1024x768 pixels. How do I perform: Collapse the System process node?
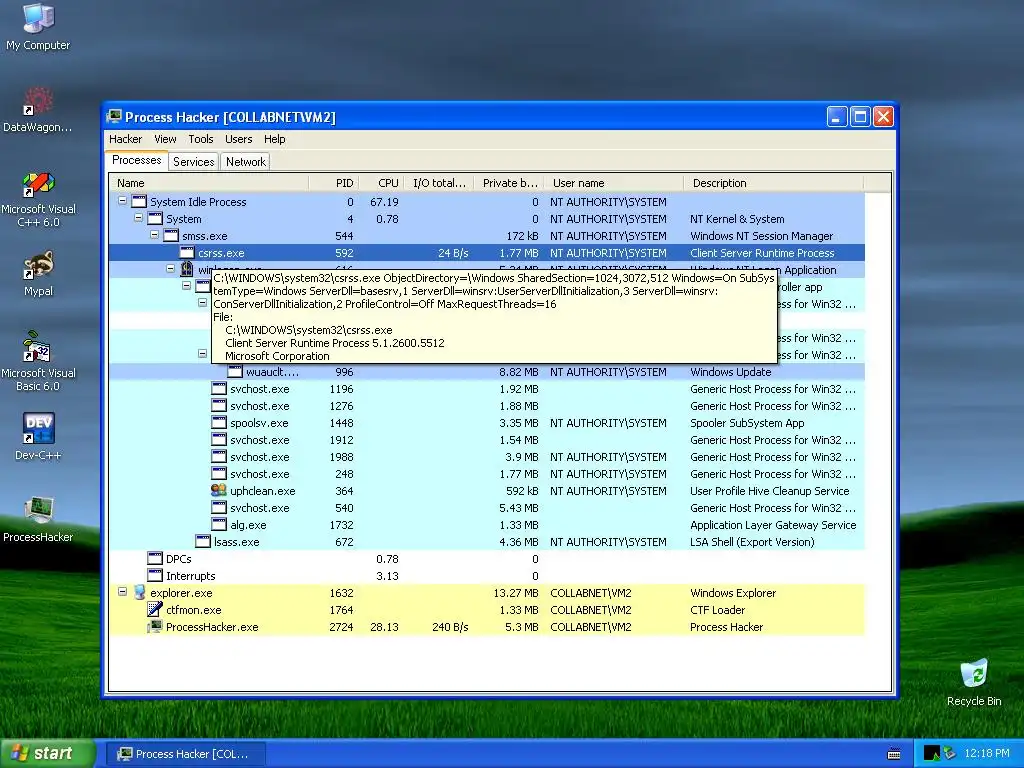(x=138, y=218)
